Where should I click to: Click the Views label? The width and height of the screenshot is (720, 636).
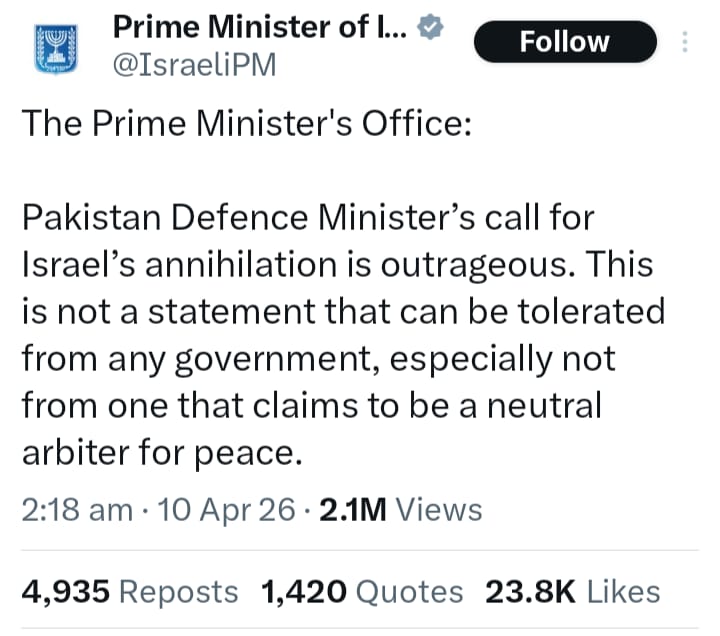coord(439,509)
